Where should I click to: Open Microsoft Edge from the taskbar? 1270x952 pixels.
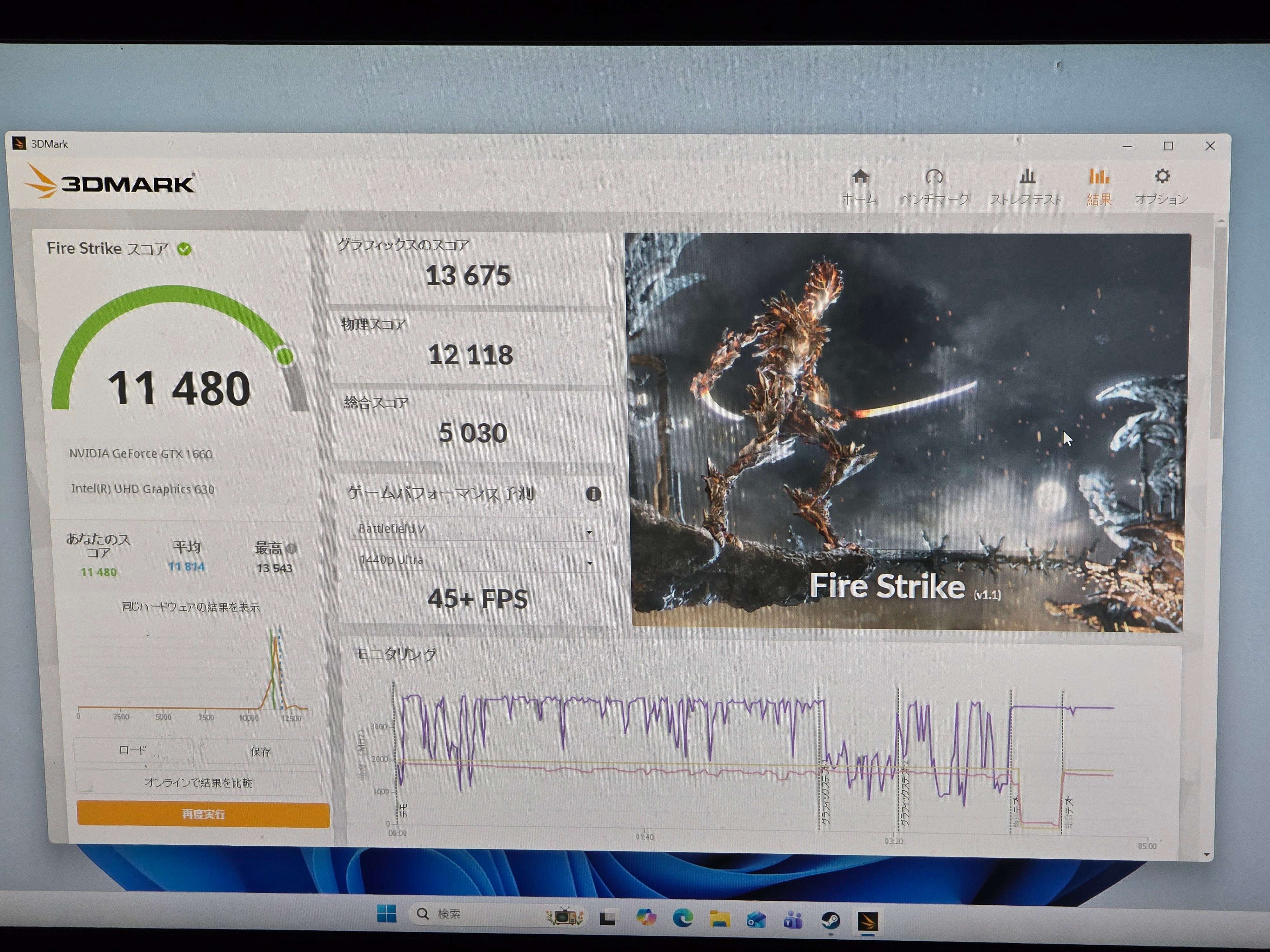coord(683,919)
